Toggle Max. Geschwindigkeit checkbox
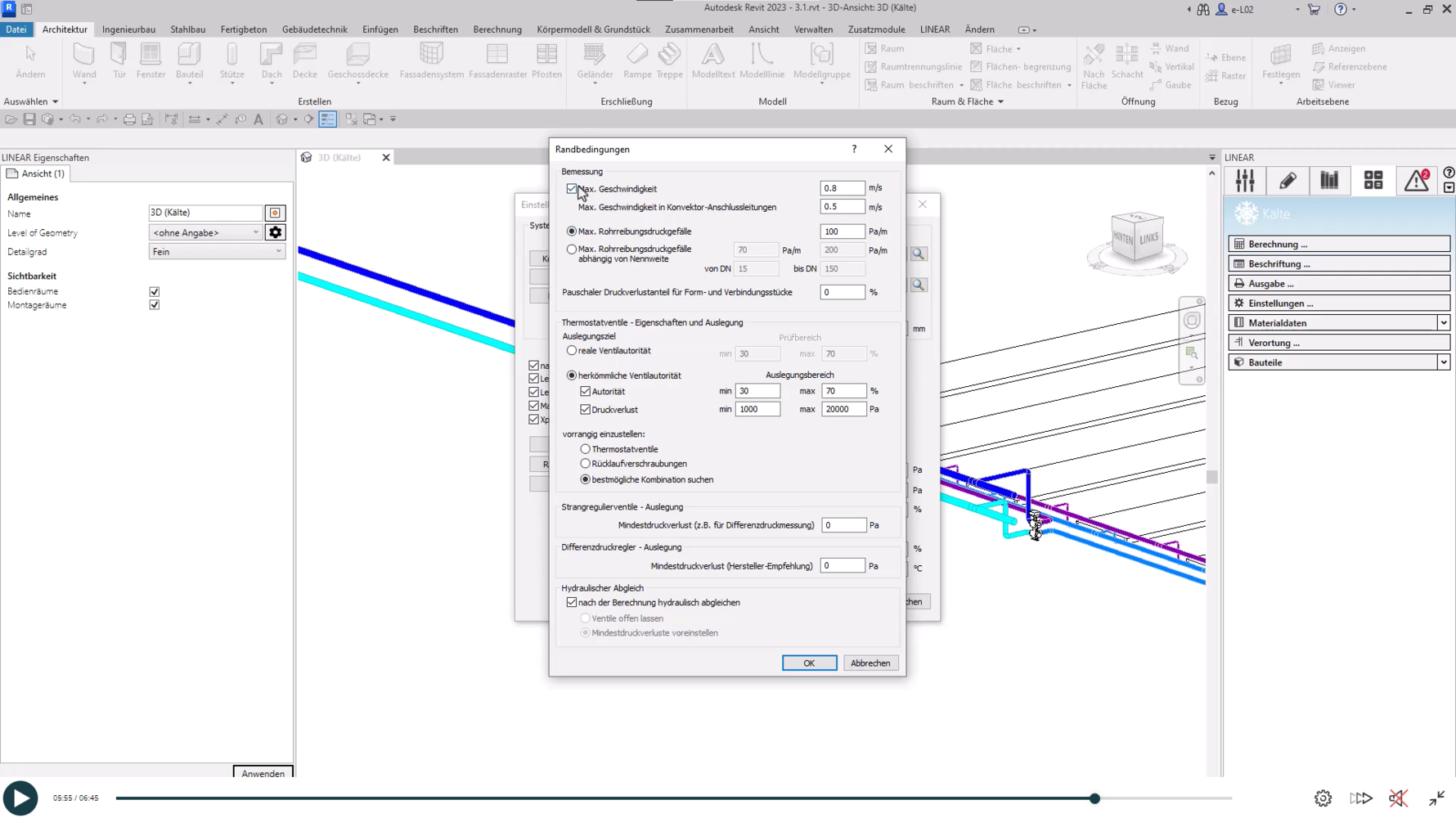This screenshot has width=1456, height=818. click(572, 189)
